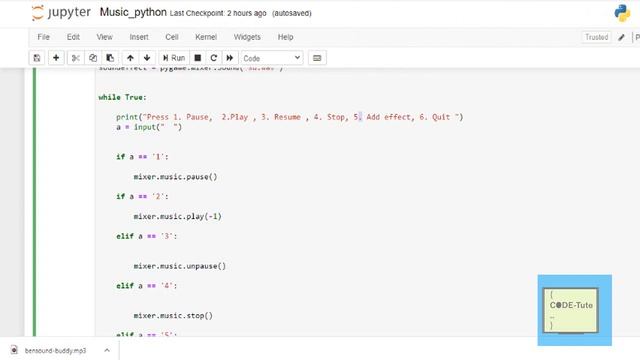Image resolution: width=640 pixels, height=360 pixels.
Task: Click the elif a == '4' line
Action: click(147, 286)
